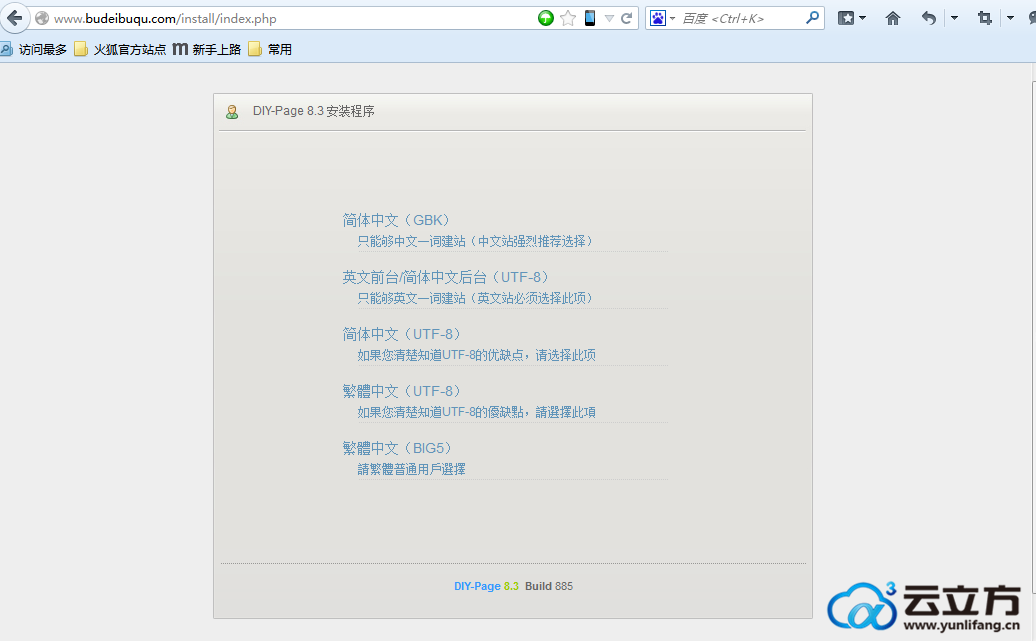Select 繁體中文（BIG5） install option

pos(397,448)
